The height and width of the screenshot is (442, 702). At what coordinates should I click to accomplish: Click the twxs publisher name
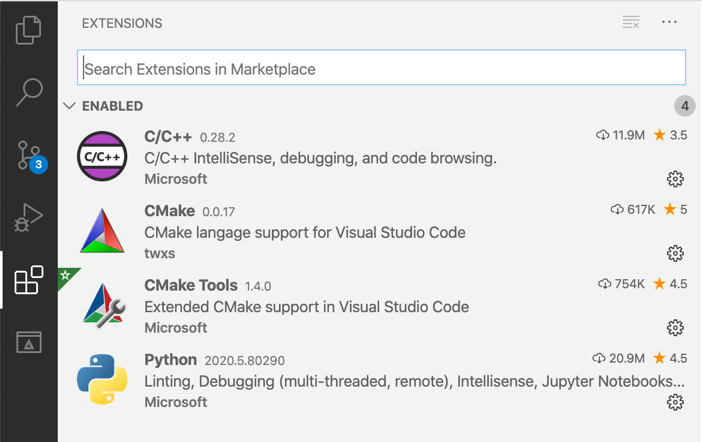pos(159,253)
